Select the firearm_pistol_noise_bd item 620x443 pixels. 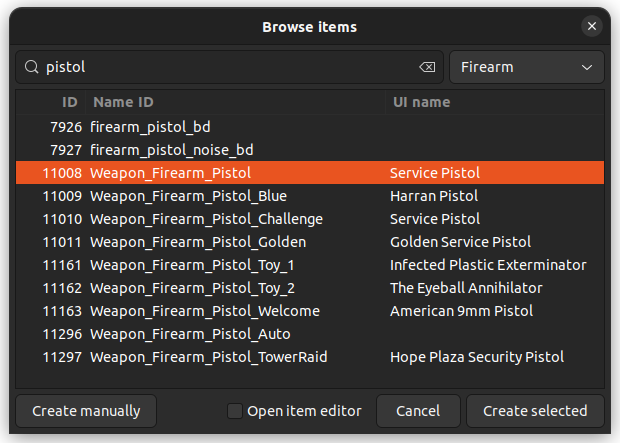coord(171,150)
